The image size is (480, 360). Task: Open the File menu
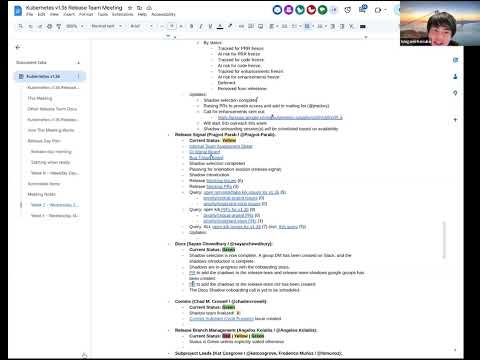30,14
